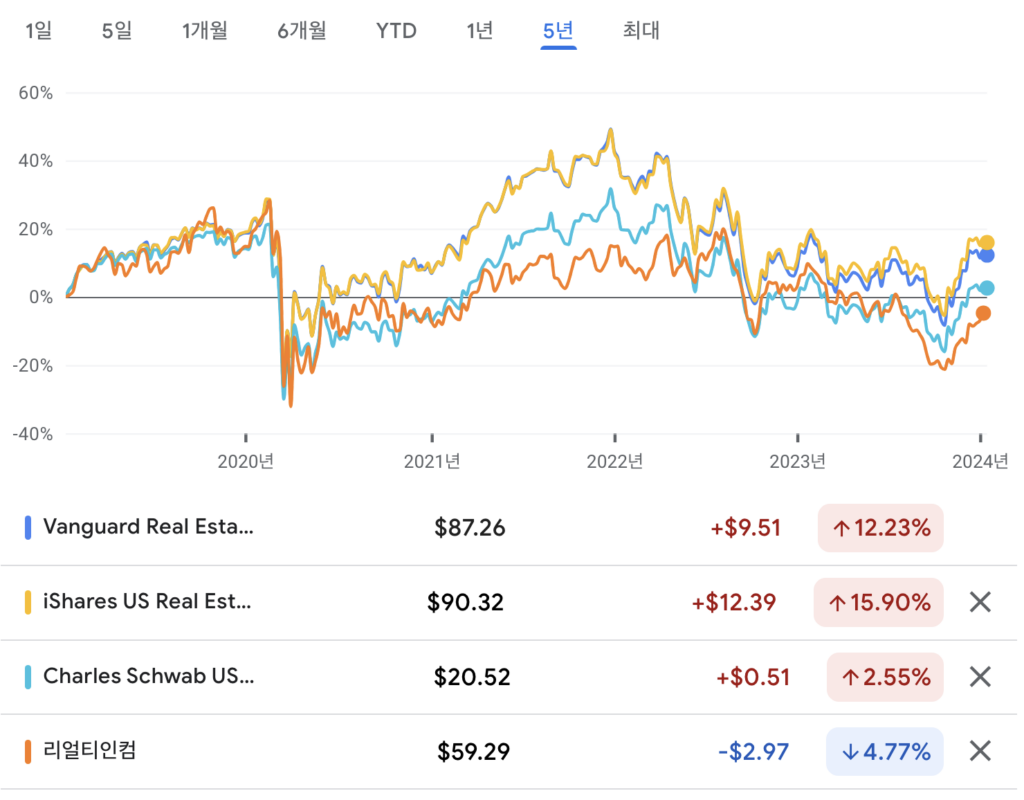This screenshot has width=1024, height=800.
Task: Open the 리얼티인컴 stock row
Action: 509,751
